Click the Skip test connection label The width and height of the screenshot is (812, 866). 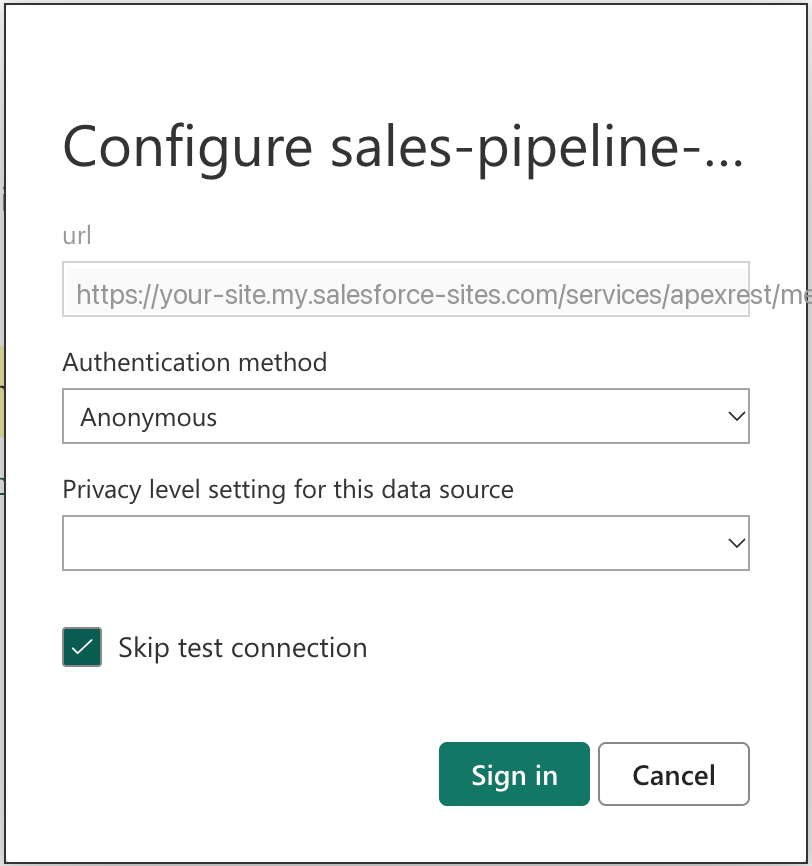coord(242,647)
